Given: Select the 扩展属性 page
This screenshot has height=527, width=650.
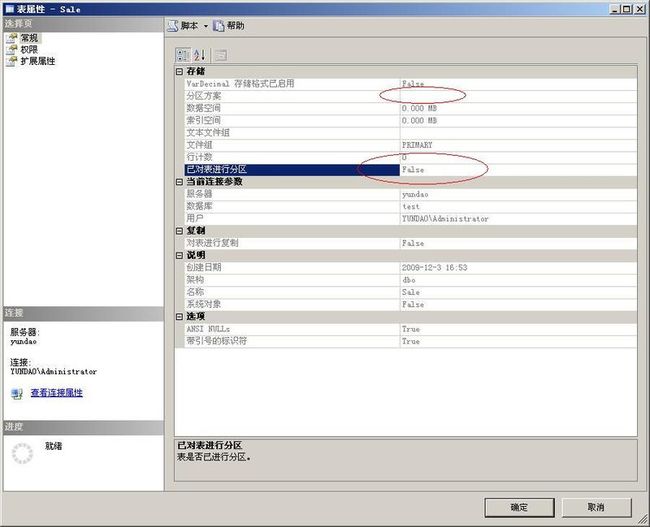Looking at the screenshot, I should (x=38, y=61).
